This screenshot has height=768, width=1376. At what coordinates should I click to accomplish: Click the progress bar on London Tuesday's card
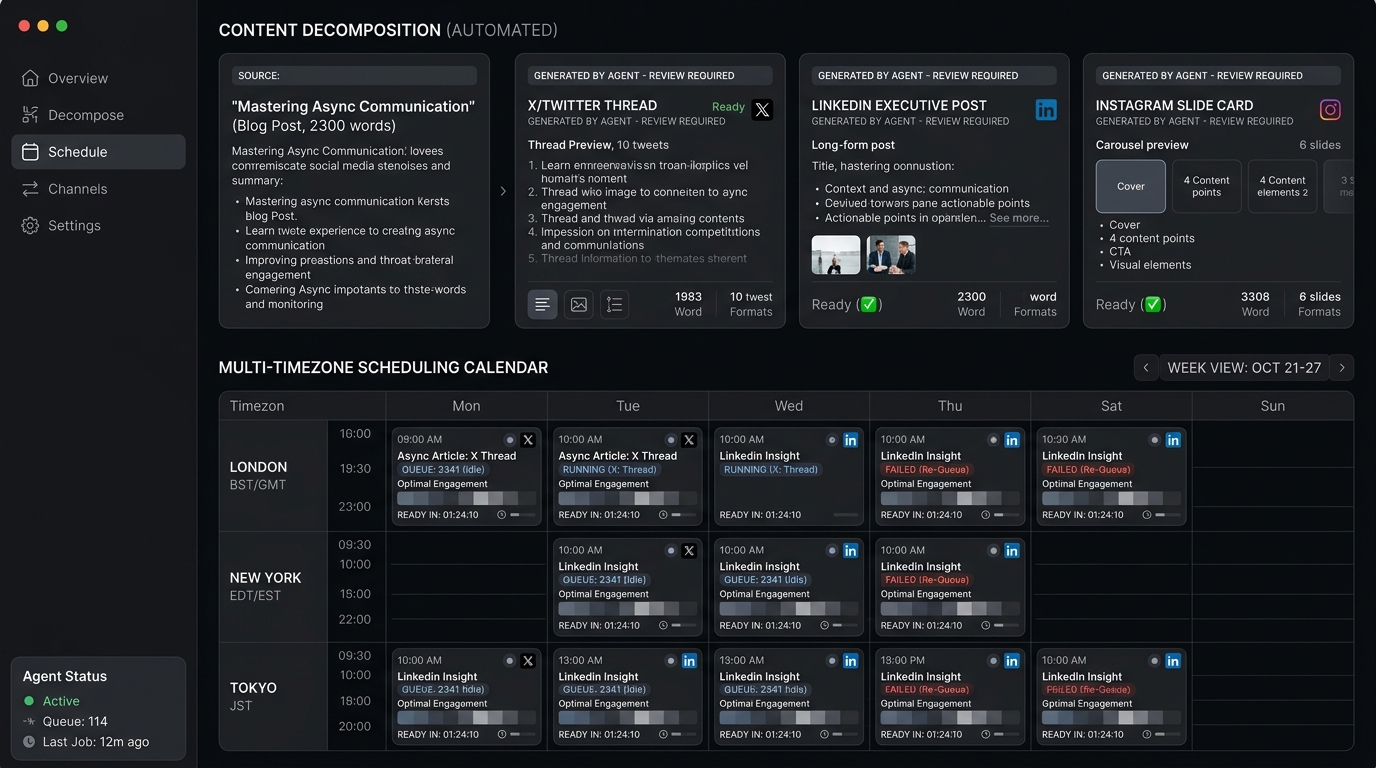(685, 515)
